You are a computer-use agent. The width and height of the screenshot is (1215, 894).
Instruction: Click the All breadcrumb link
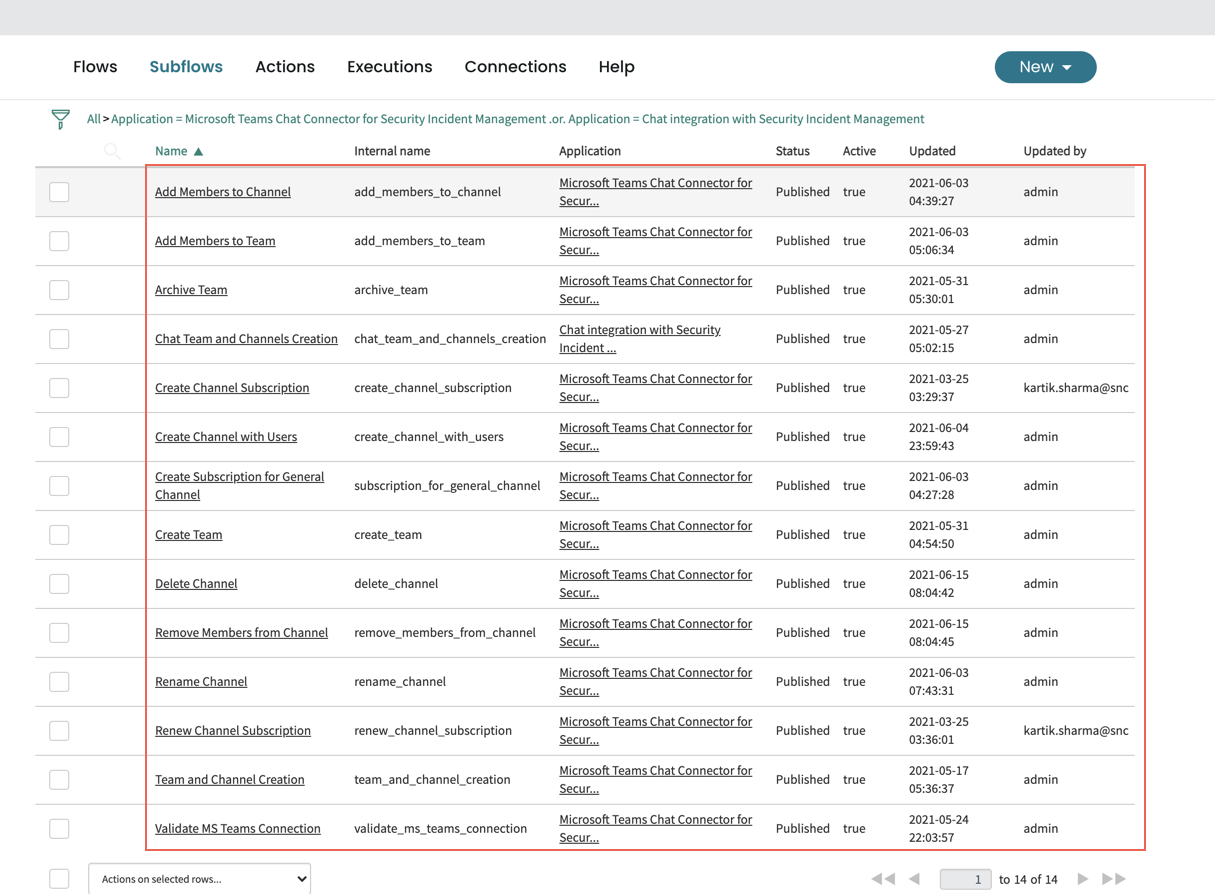pyautogui.click(x=93, y=119)
